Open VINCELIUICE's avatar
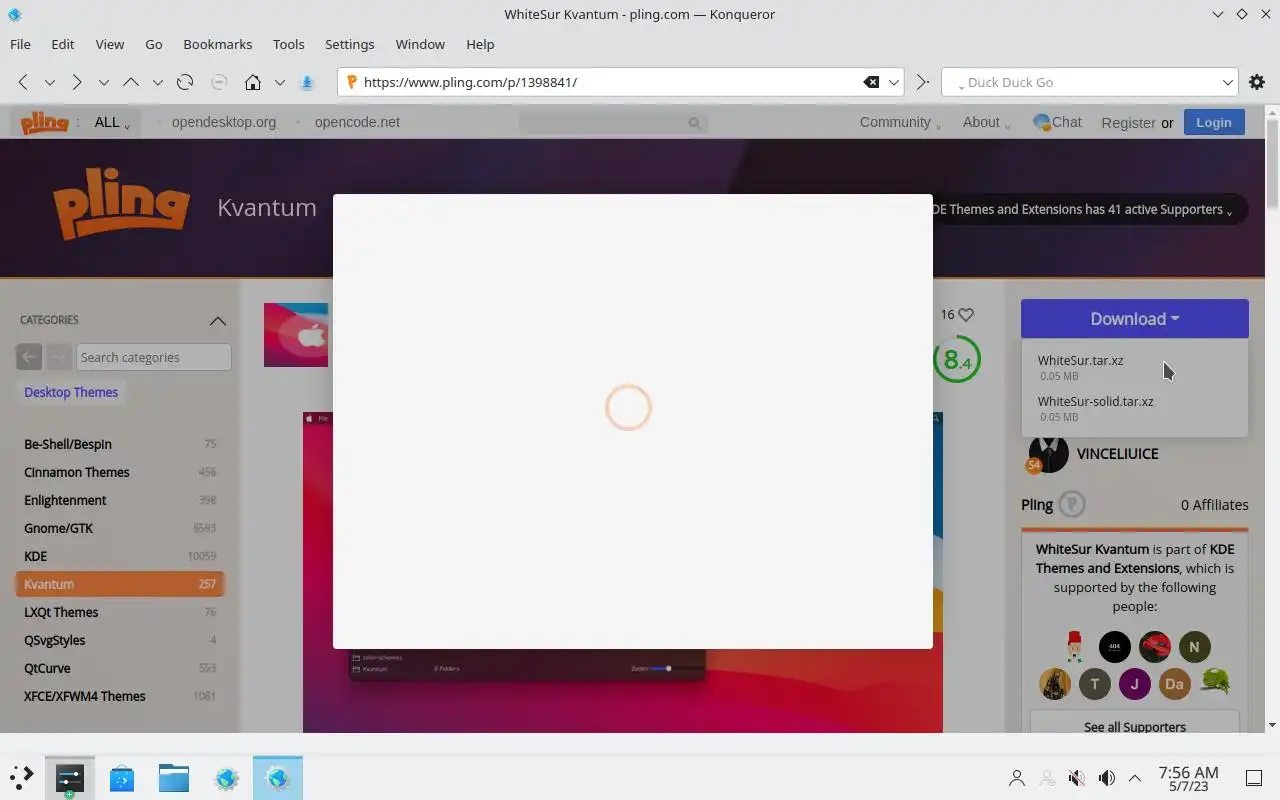 pos(1048,454)
